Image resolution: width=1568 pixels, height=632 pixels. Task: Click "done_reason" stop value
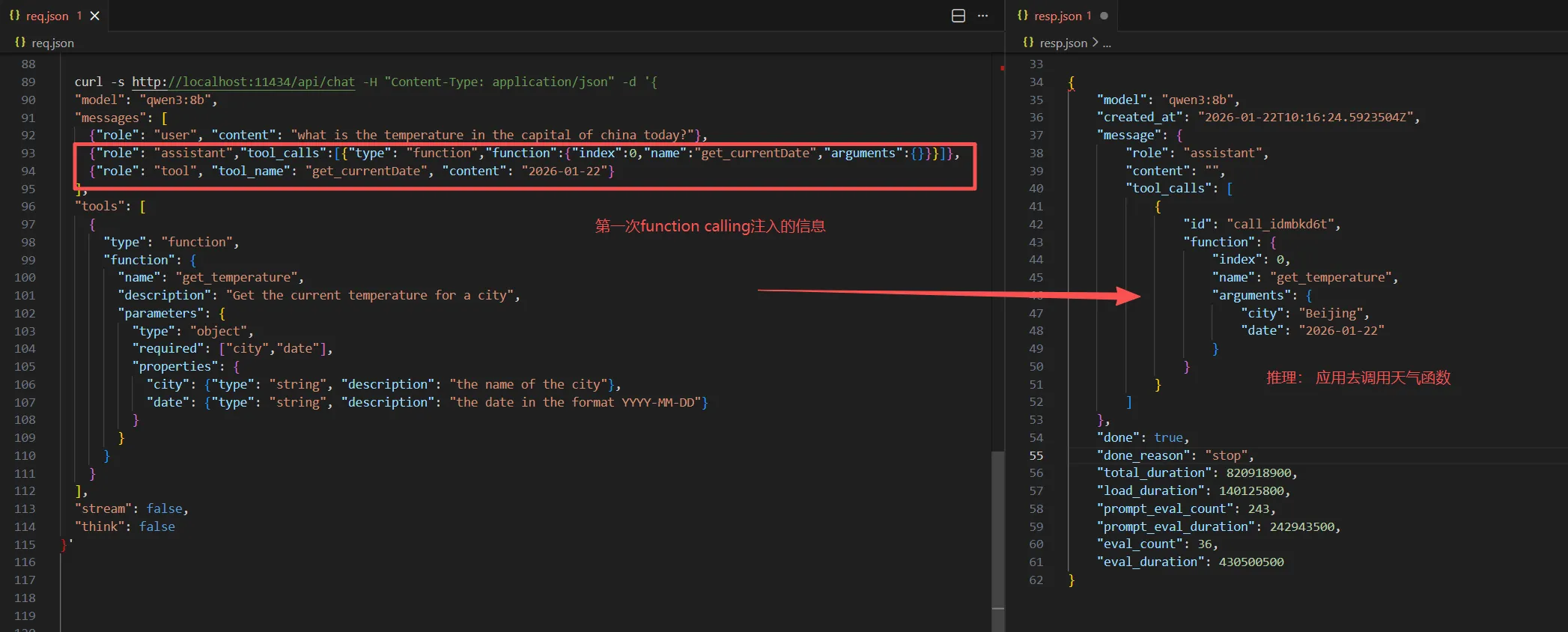[x=1226, y=455]
